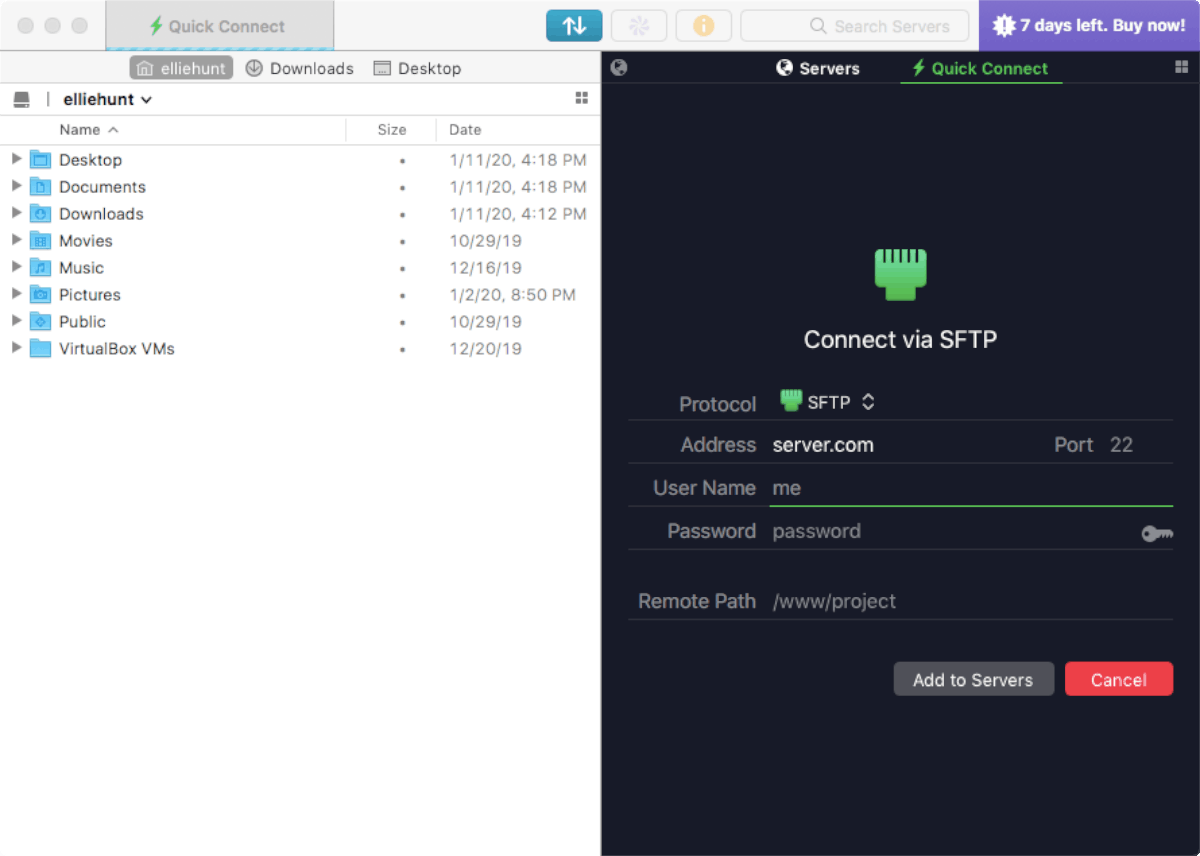The image size is (1200, 856).
Task: Click the Movies folder icon
Action: [x=40, y=240]
